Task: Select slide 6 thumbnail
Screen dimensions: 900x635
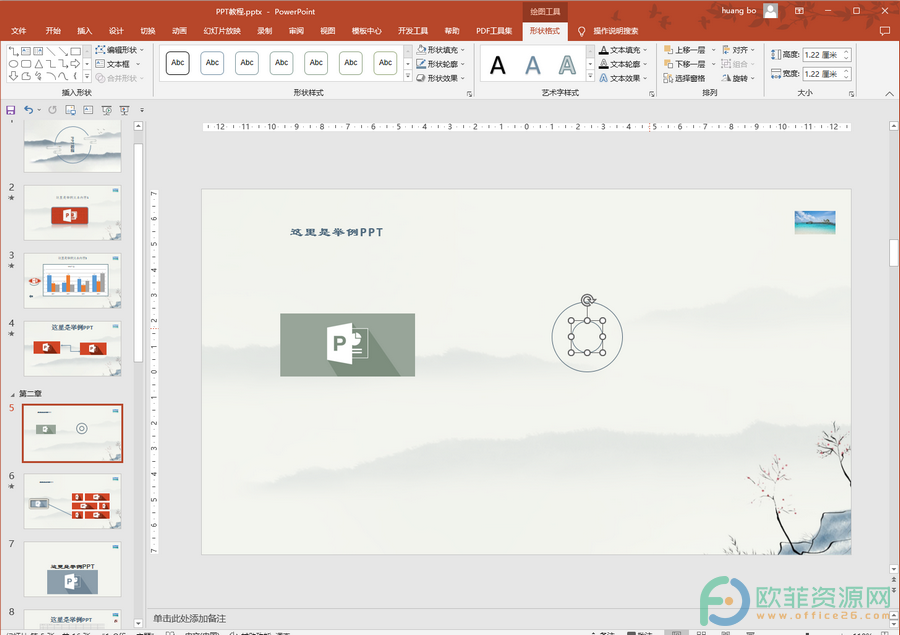Action: [72, 501]
